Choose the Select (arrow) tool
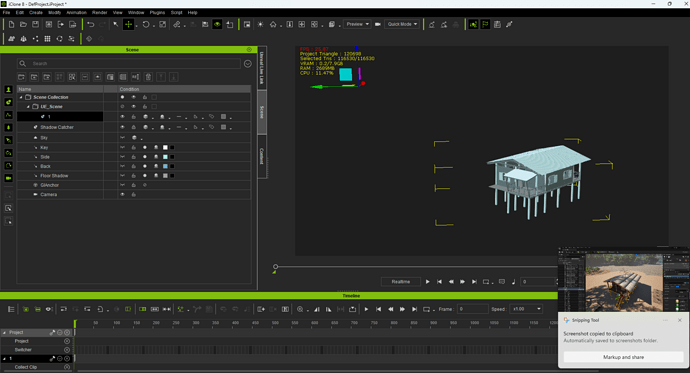Viewport: 690px width, 373px height. (x=116, y=24)
